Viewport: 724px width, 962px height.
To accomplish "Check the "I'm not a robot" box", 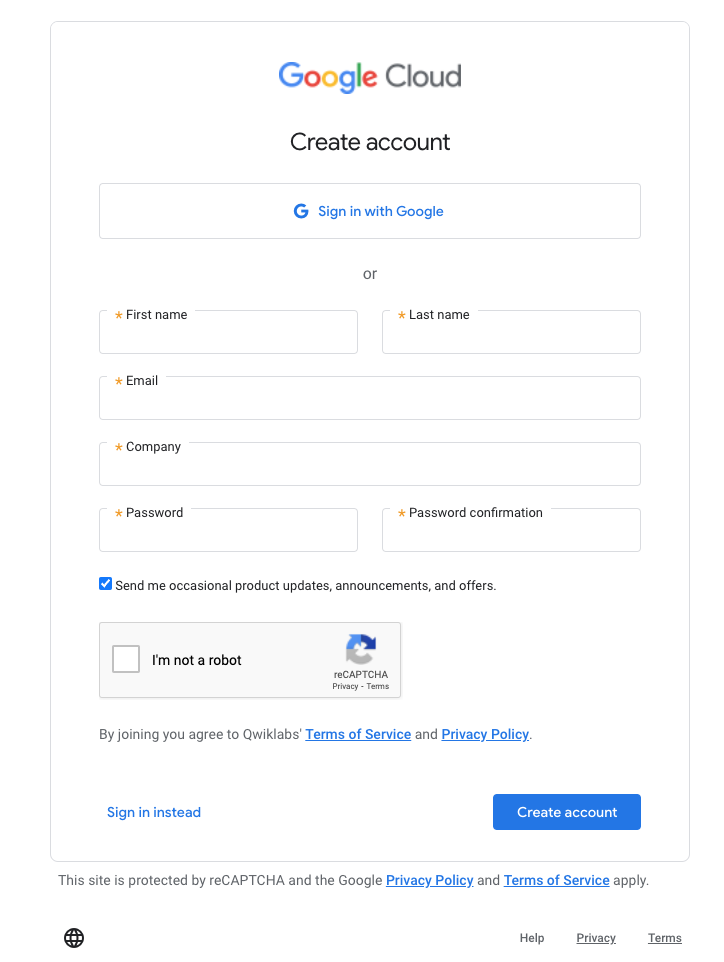I will [125, 659].
